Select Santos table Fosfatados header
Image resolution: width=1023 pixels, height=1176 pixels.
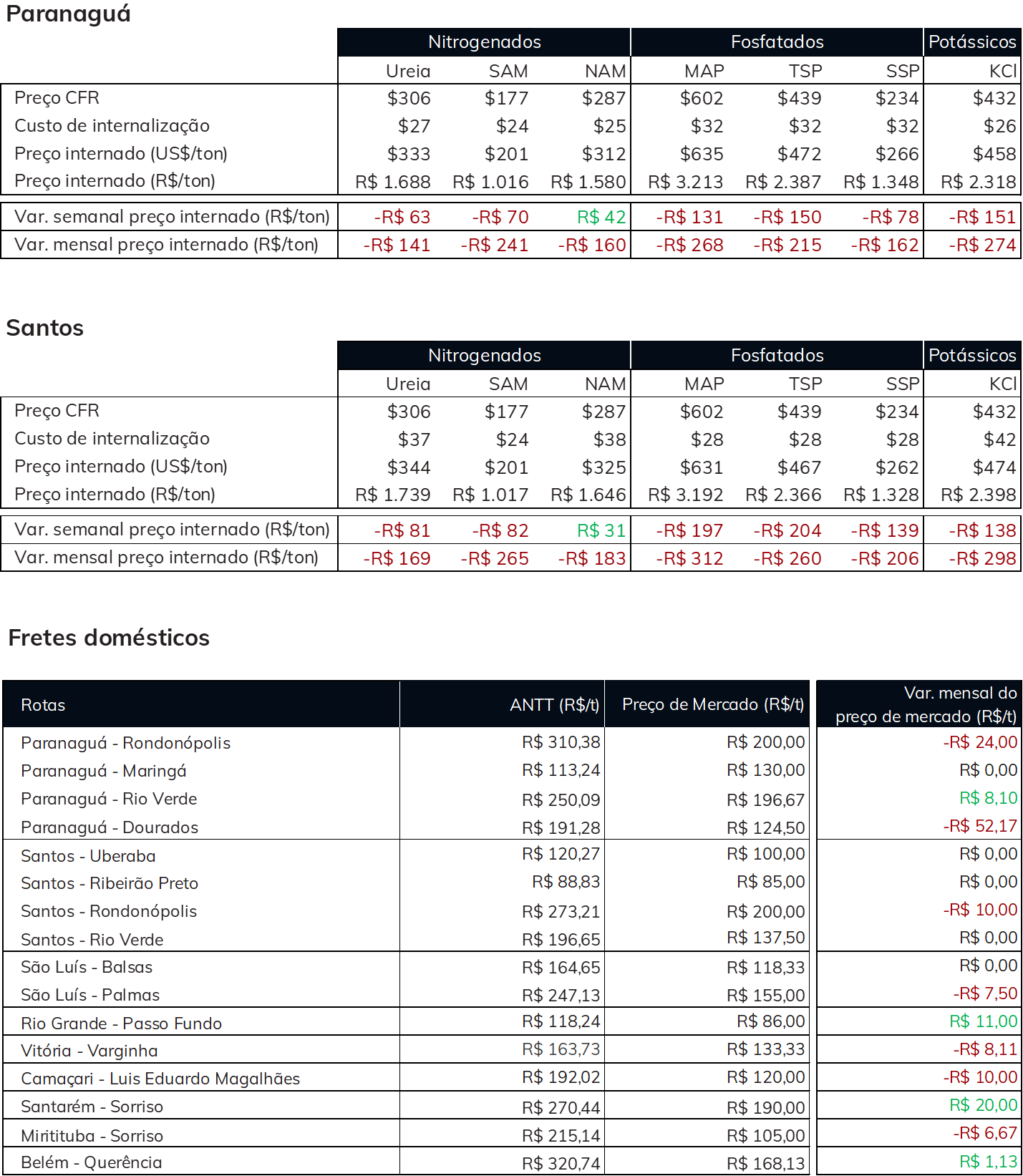(777, 356)
